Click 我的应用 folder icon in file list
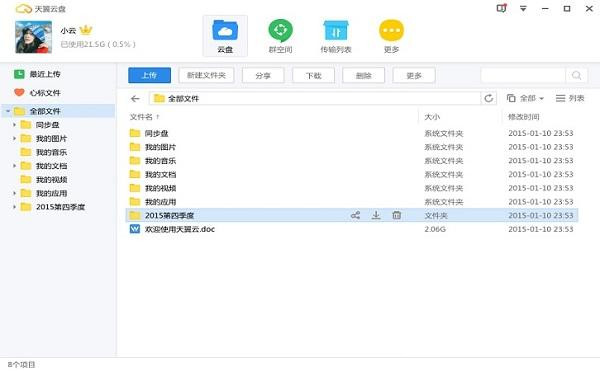This screenshot has width=600, height=371. click(x=135, y=202)
